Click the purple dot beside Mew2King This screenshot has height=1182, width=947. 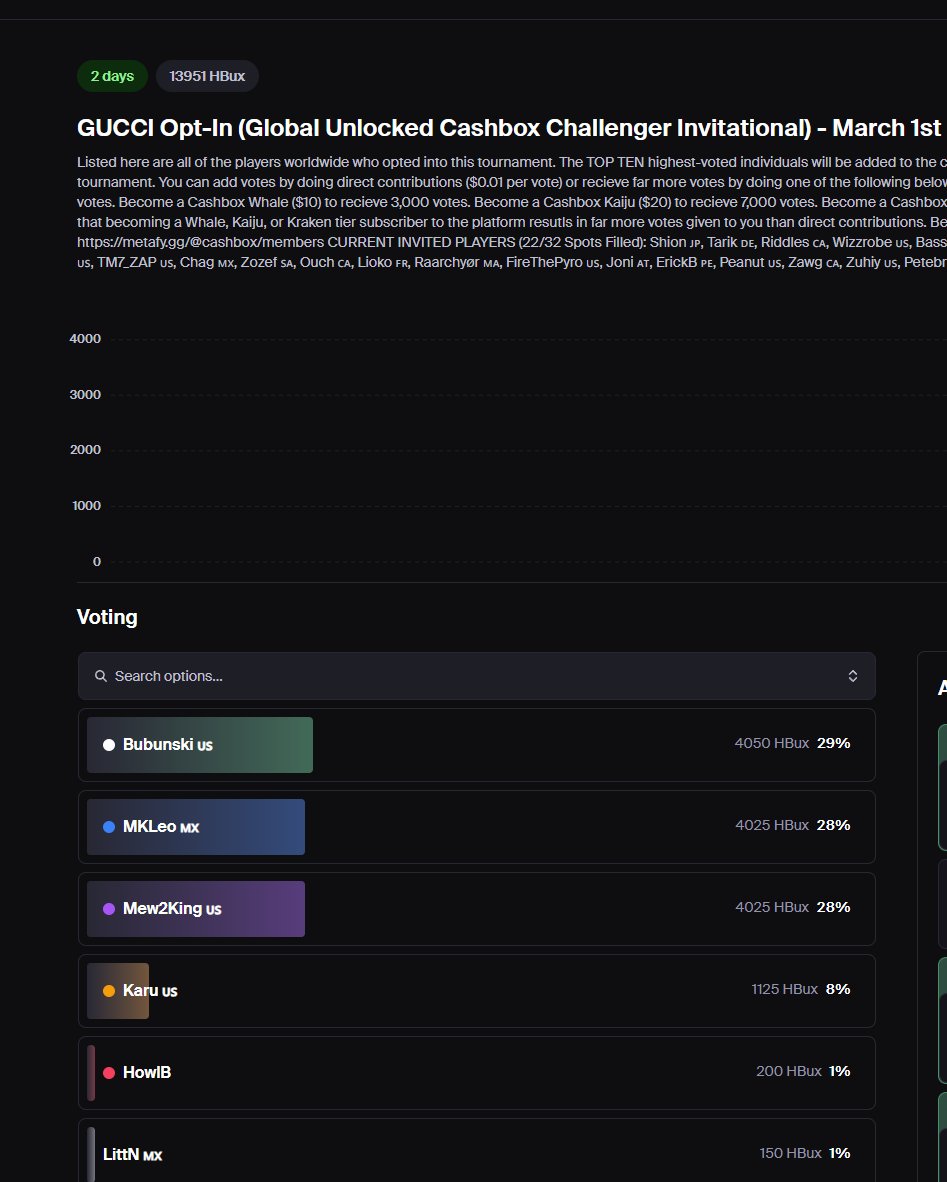click(109, 909)
